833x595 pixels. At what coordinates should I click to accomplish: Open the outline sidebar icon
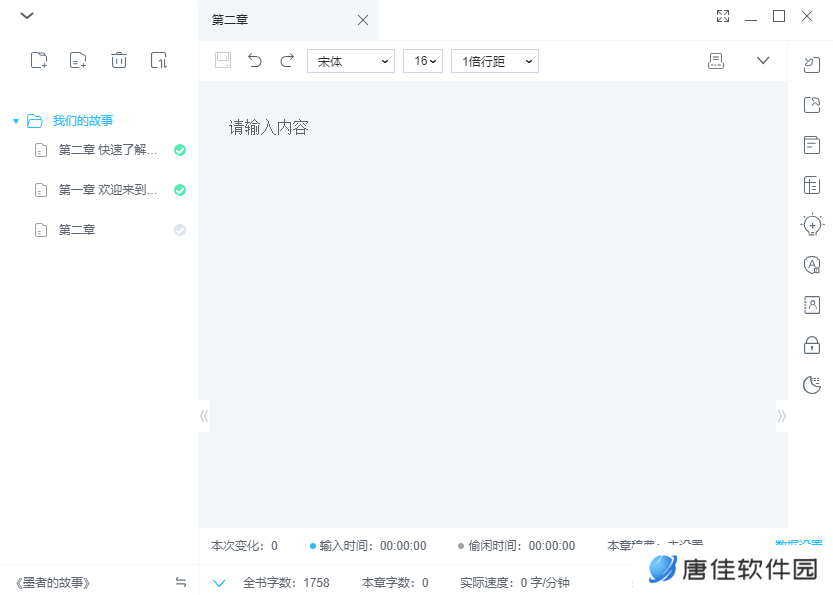[812, 185]
